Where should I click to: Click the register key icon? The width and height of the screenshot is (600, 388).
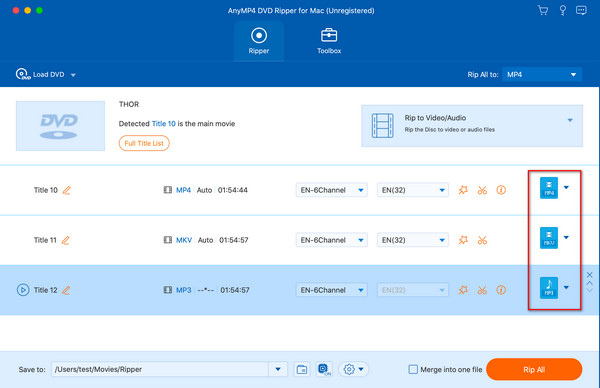[562, 10]
